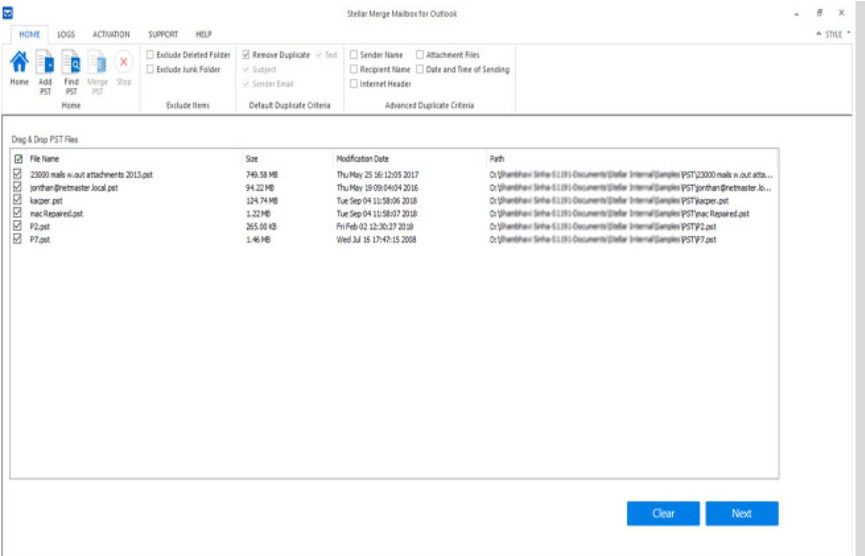The width and height of the screenshot is (865, 556).
Task: Switch to the LOGS tab
Action: click(66, 34)
